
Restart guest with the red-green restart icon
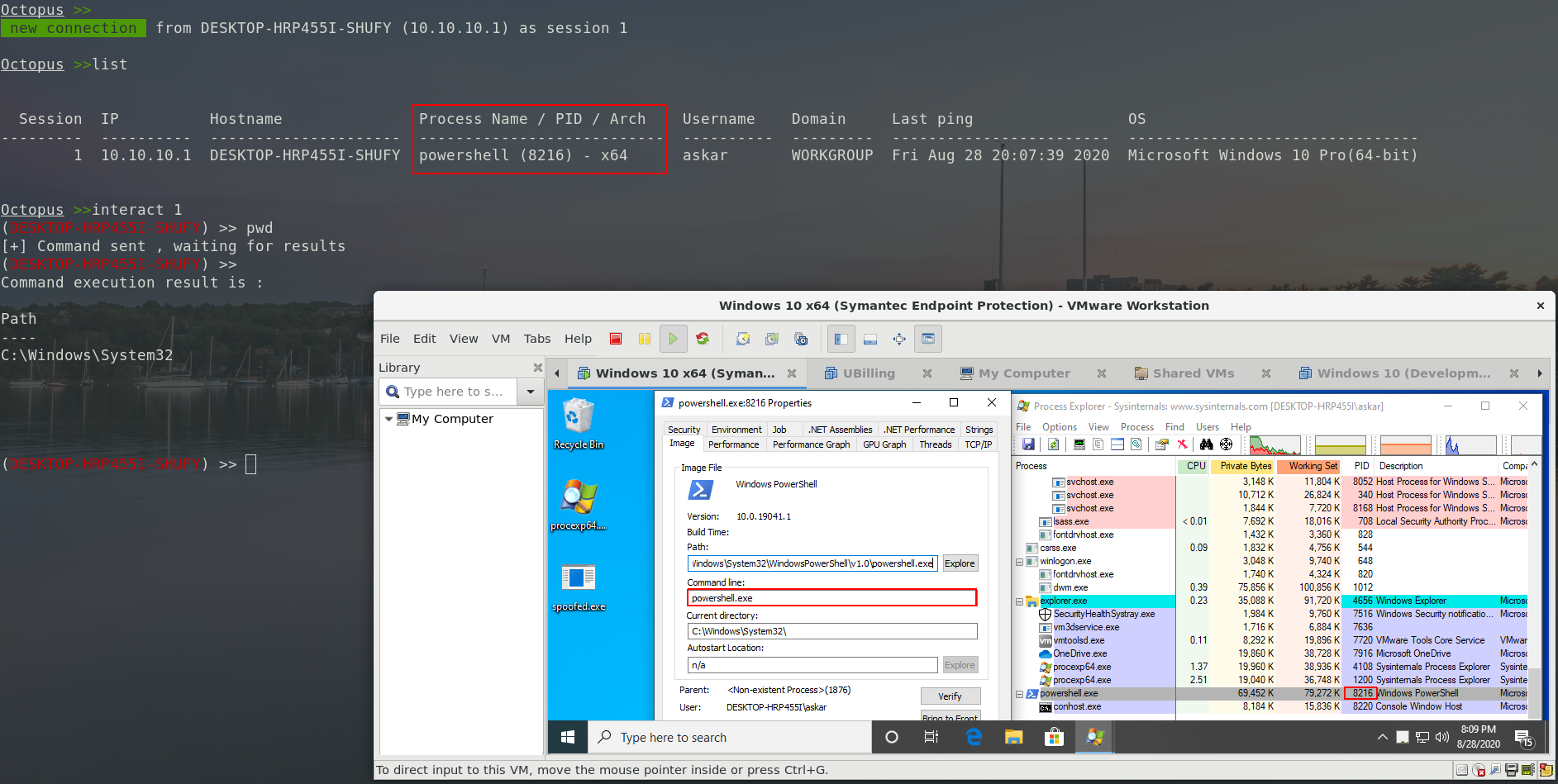(x=703, y=339)
